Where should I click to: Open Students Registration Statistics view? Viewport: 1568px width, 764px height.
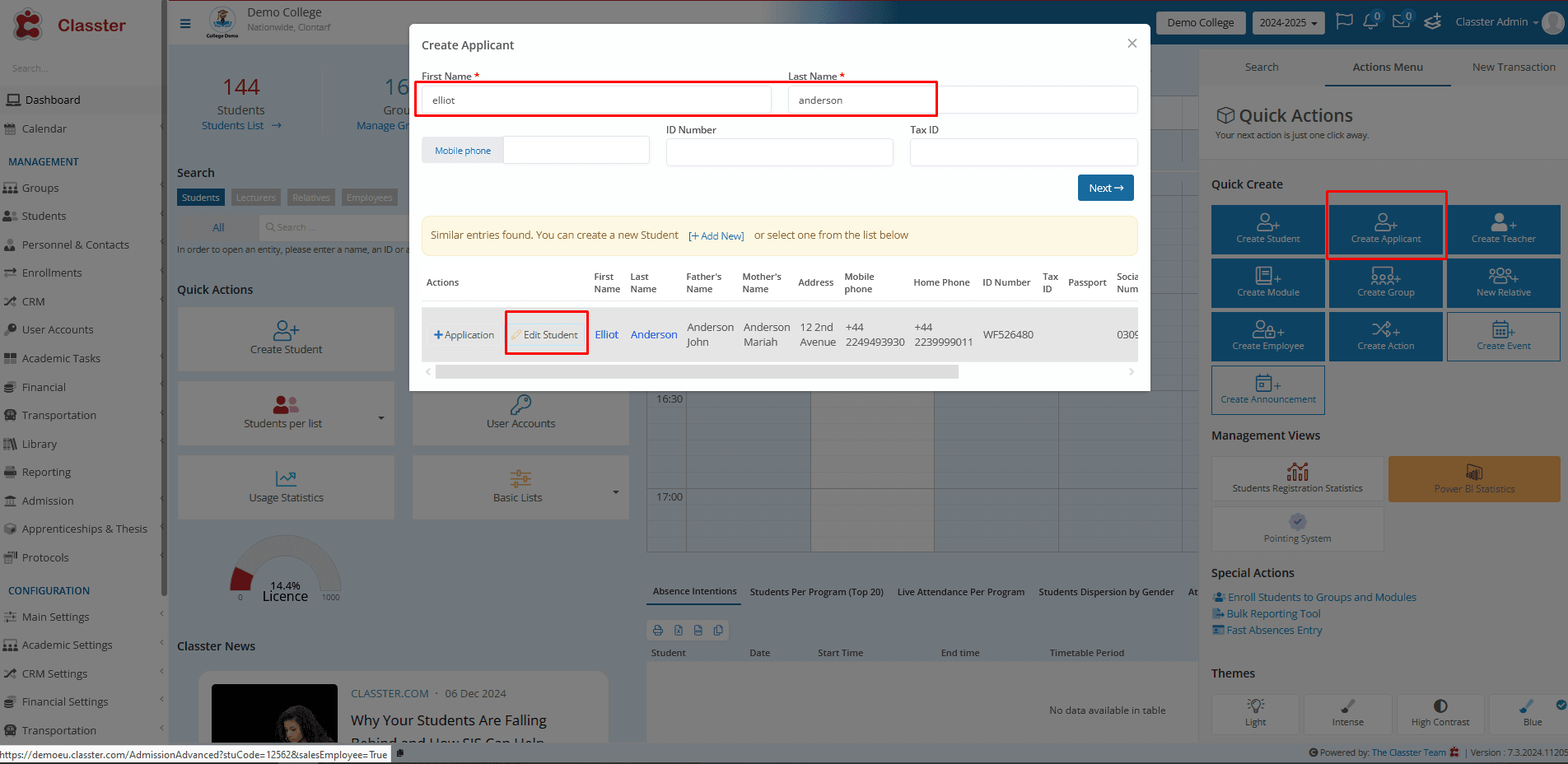click(1297, 479)
